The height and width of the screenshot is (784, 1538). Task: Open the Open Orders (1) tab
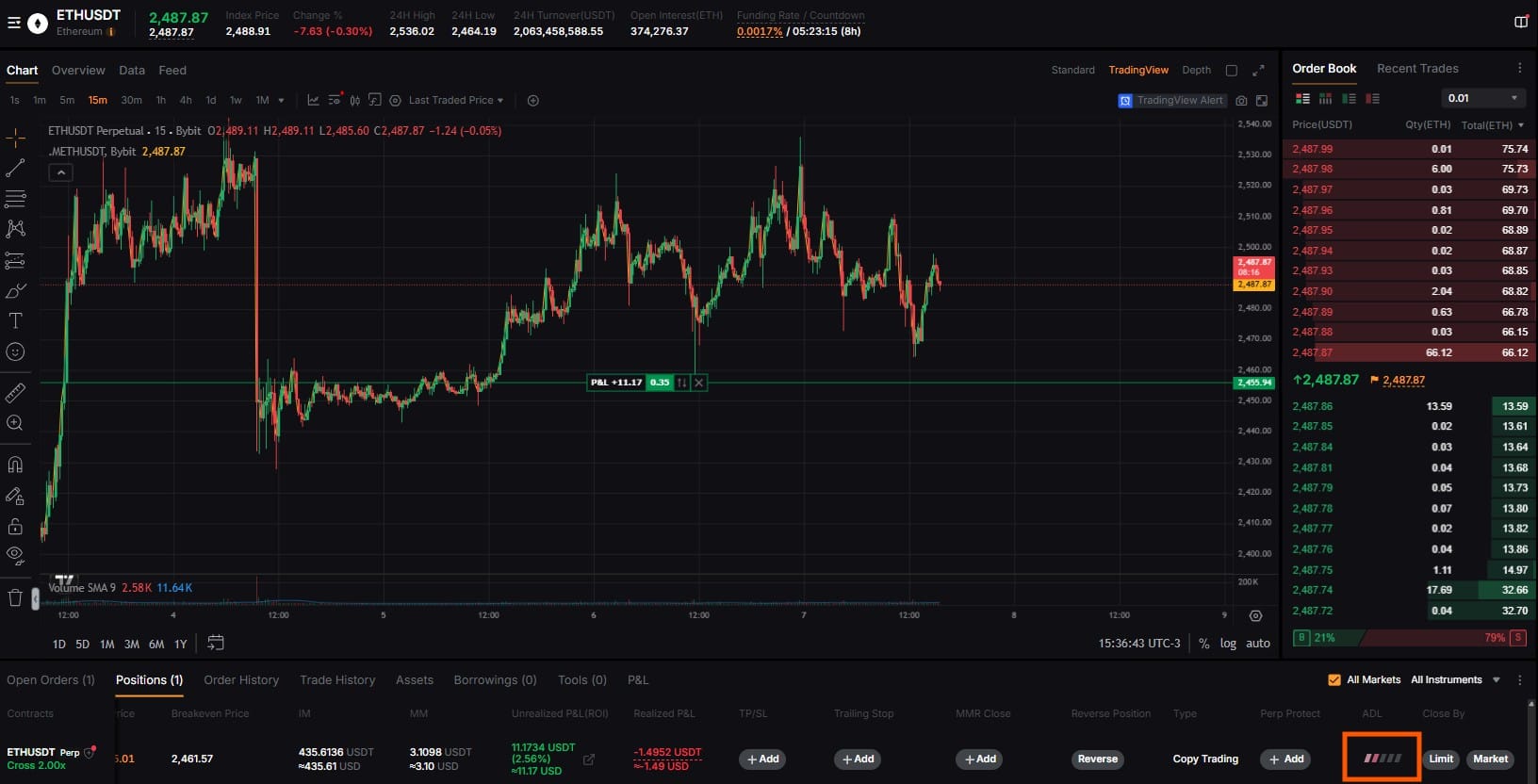point(51,680)
